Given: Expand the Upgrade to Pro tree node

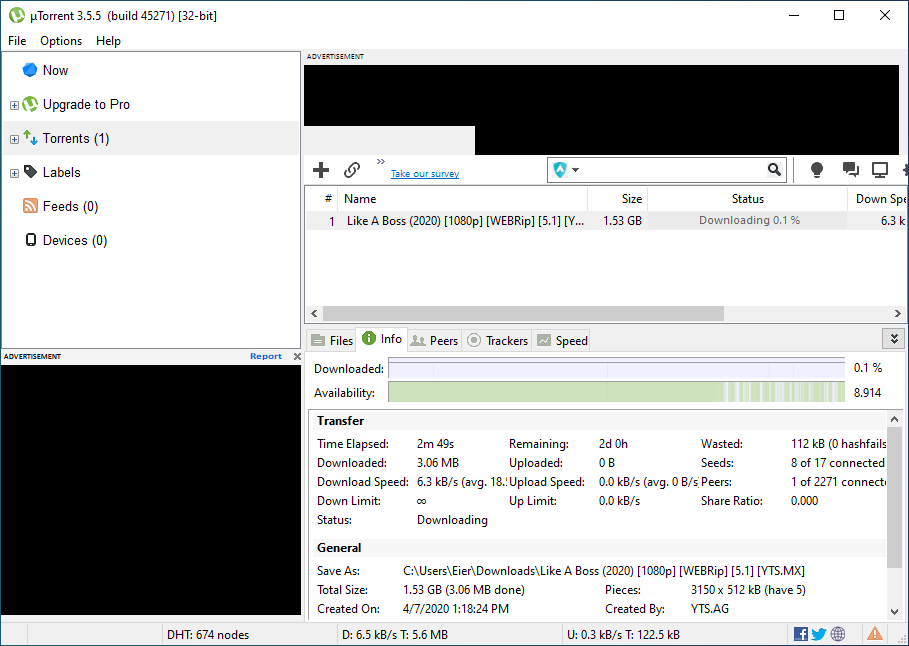Looking at the screenshot, I should click(x=14, y=105).
